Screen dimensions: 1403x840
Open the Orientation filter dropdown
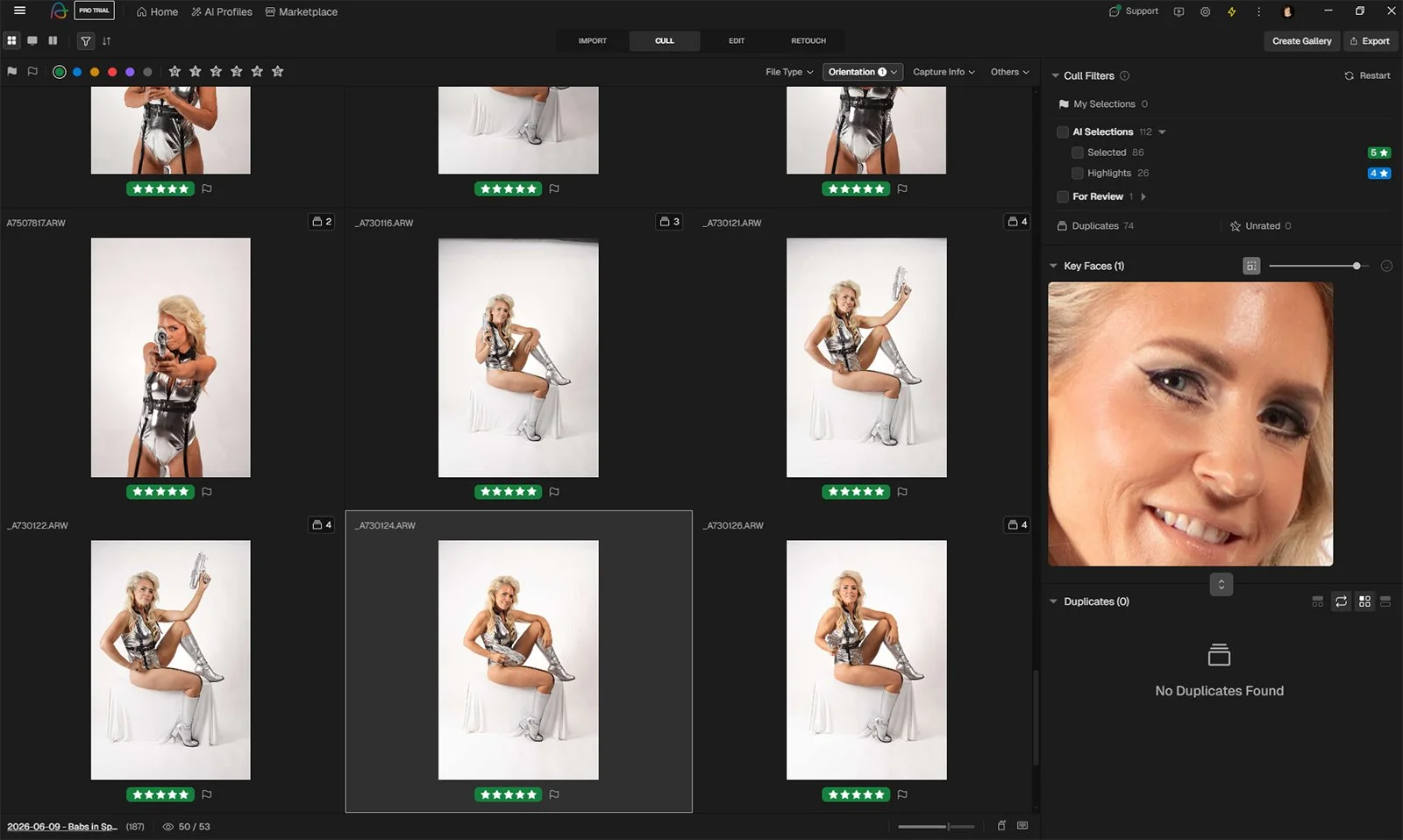863,72
